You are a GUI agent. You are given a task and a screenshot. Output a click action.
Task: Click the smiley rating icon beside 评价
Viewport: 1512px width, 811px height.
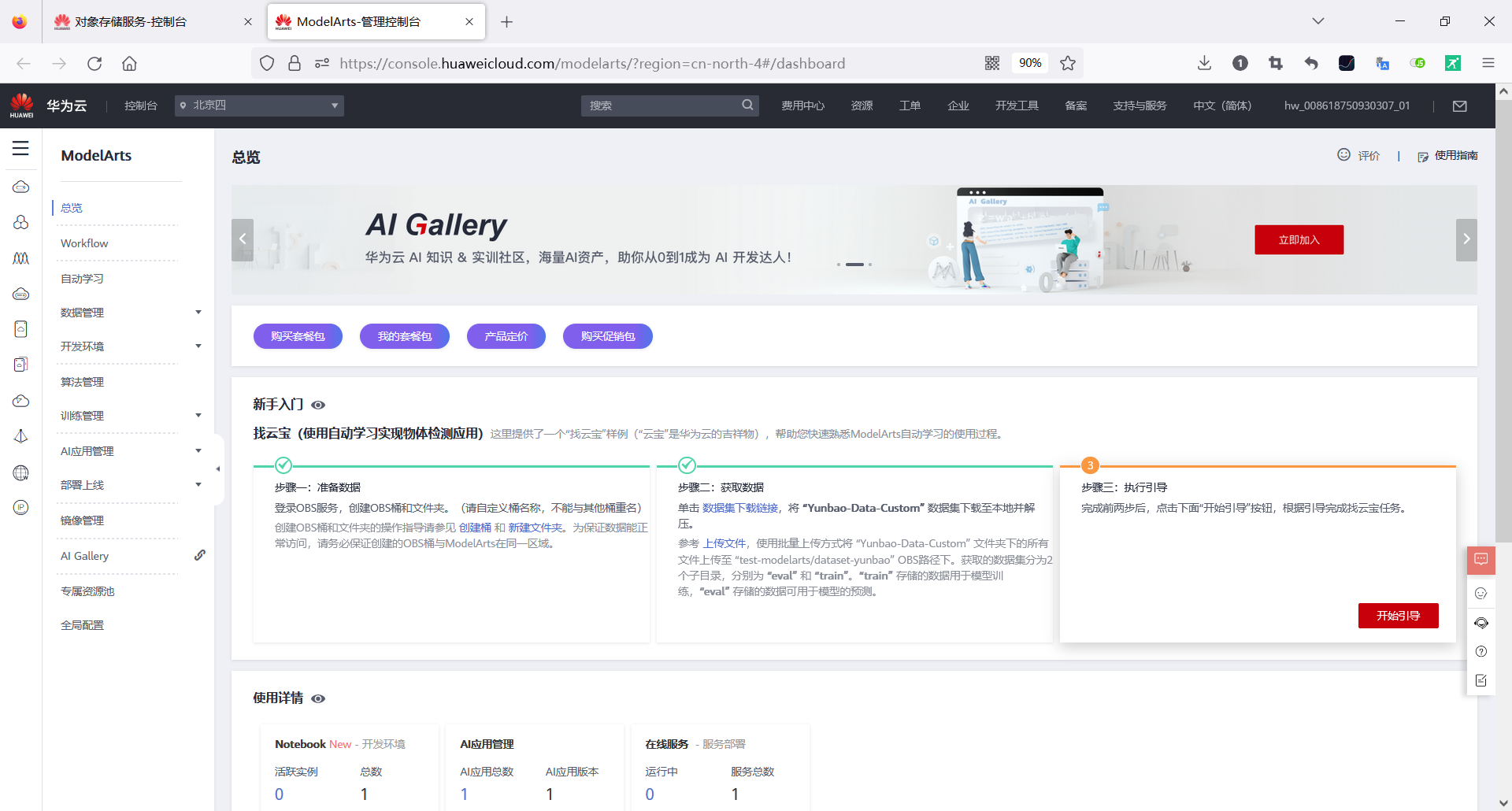(x=1343, y=154)
